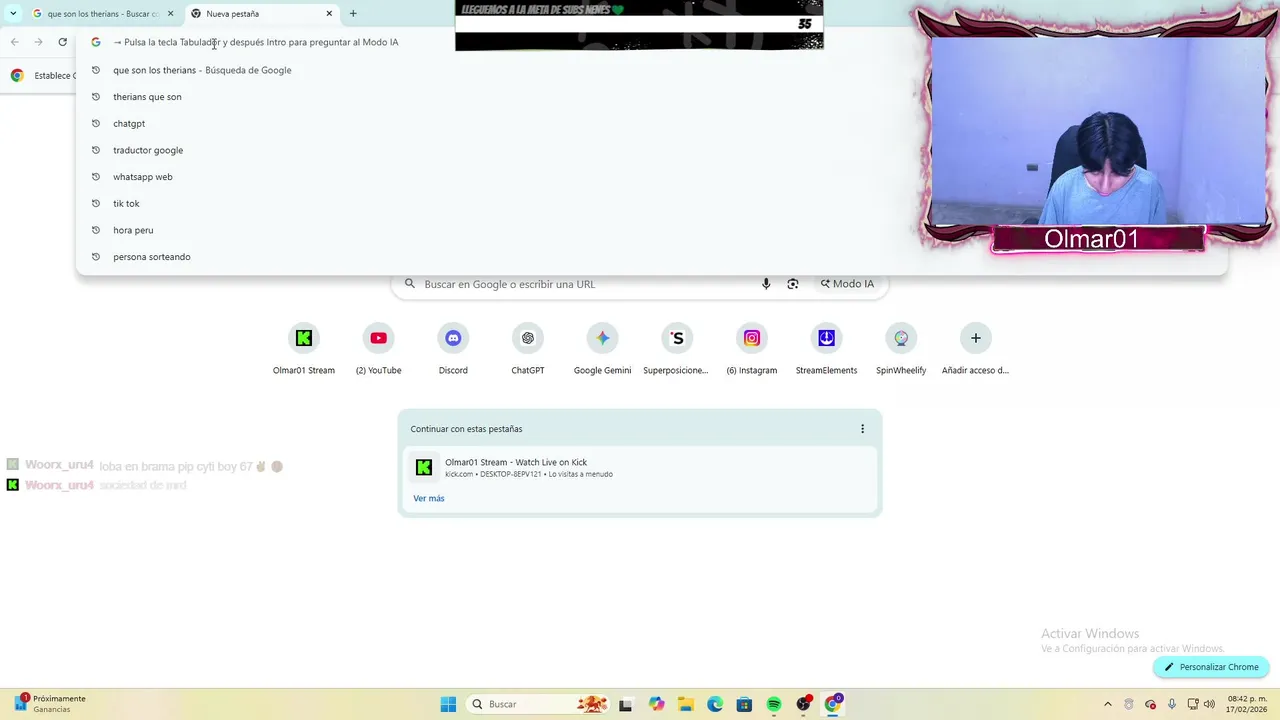This screenshot has height=720, width=1280.
Task: Open the SpinWheelify shortcut tile
Action: point(901,349)
